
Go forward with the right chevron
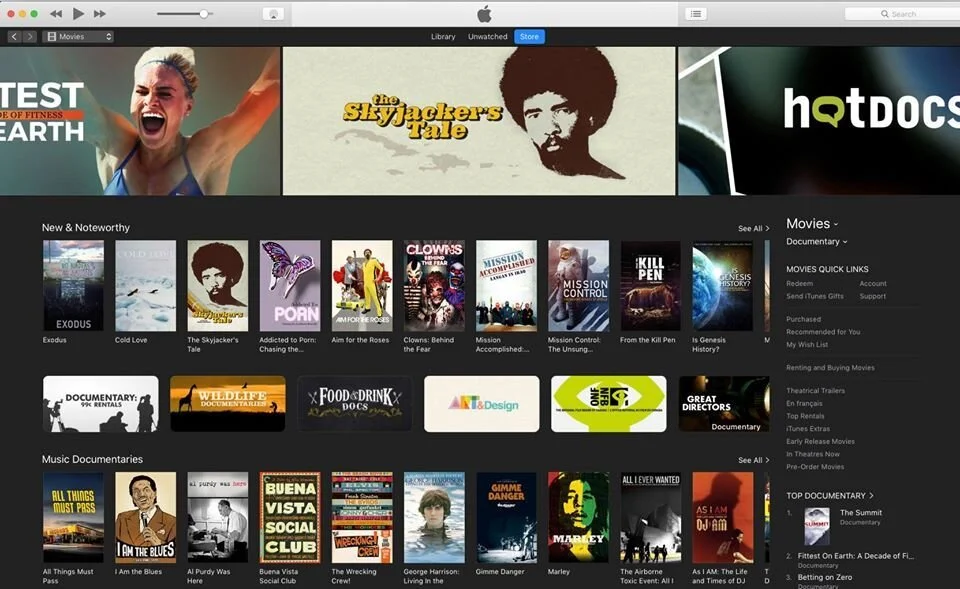coord(29,37)
